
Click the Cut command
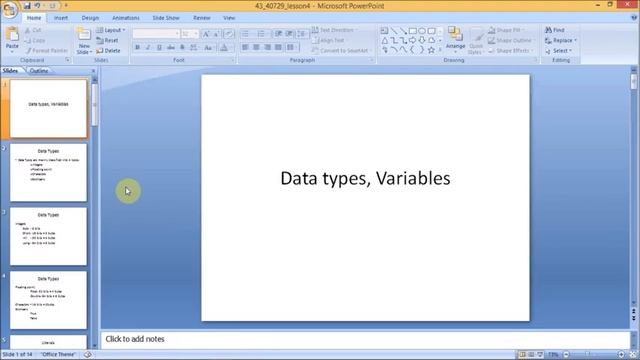(x=33, y=30)
